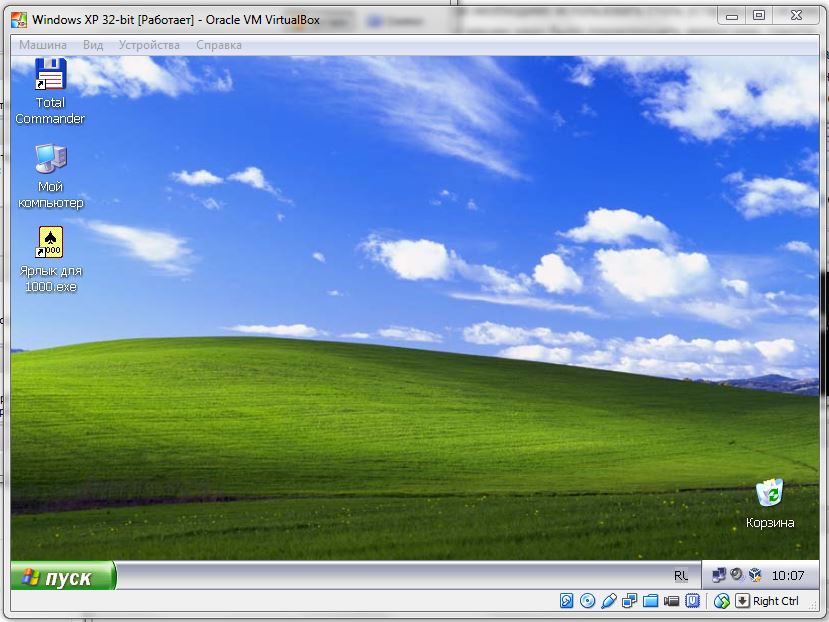The height and width of the screenshot is (622, 829).
Task: Click the VirtualBox window title icon
Action: 19,20
